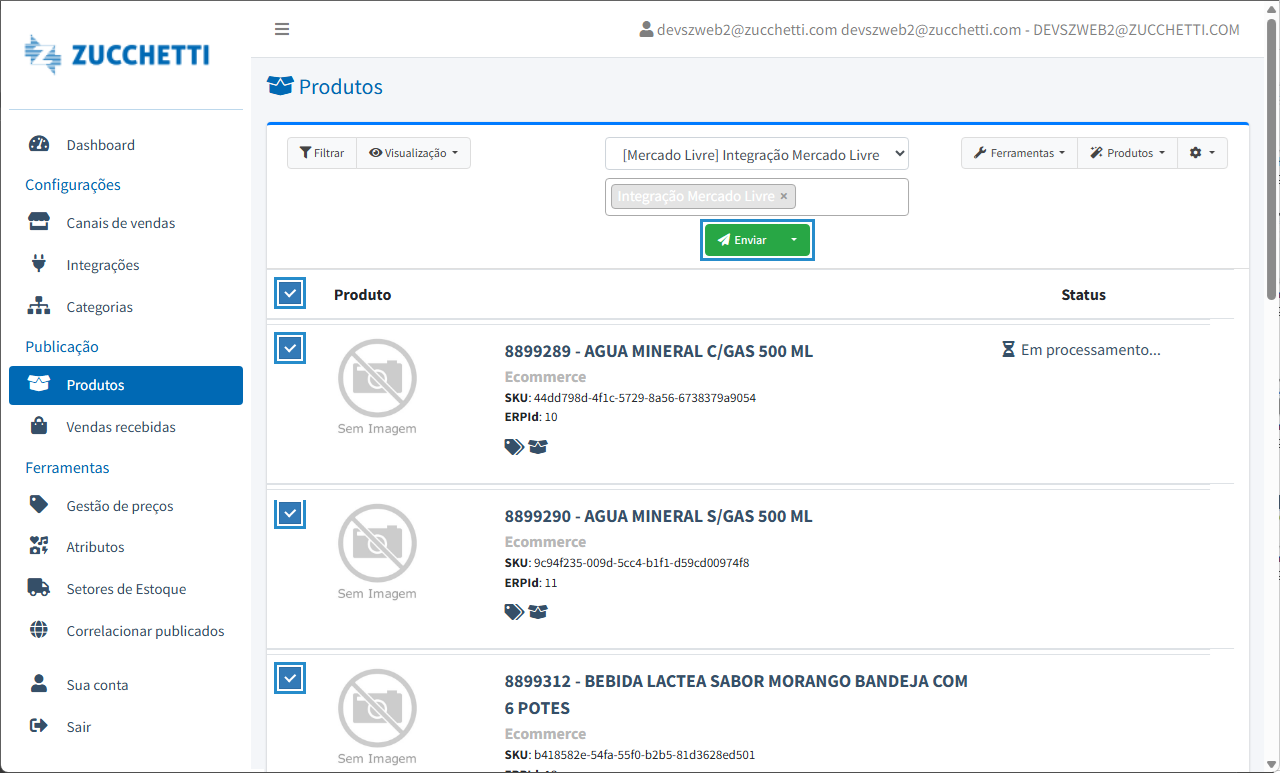This screenshot has width=1280, height=773.
Task: Uncheck the AGUA MINERAL C/GAS 500 ML checkbox
Action: coord(290,348)
